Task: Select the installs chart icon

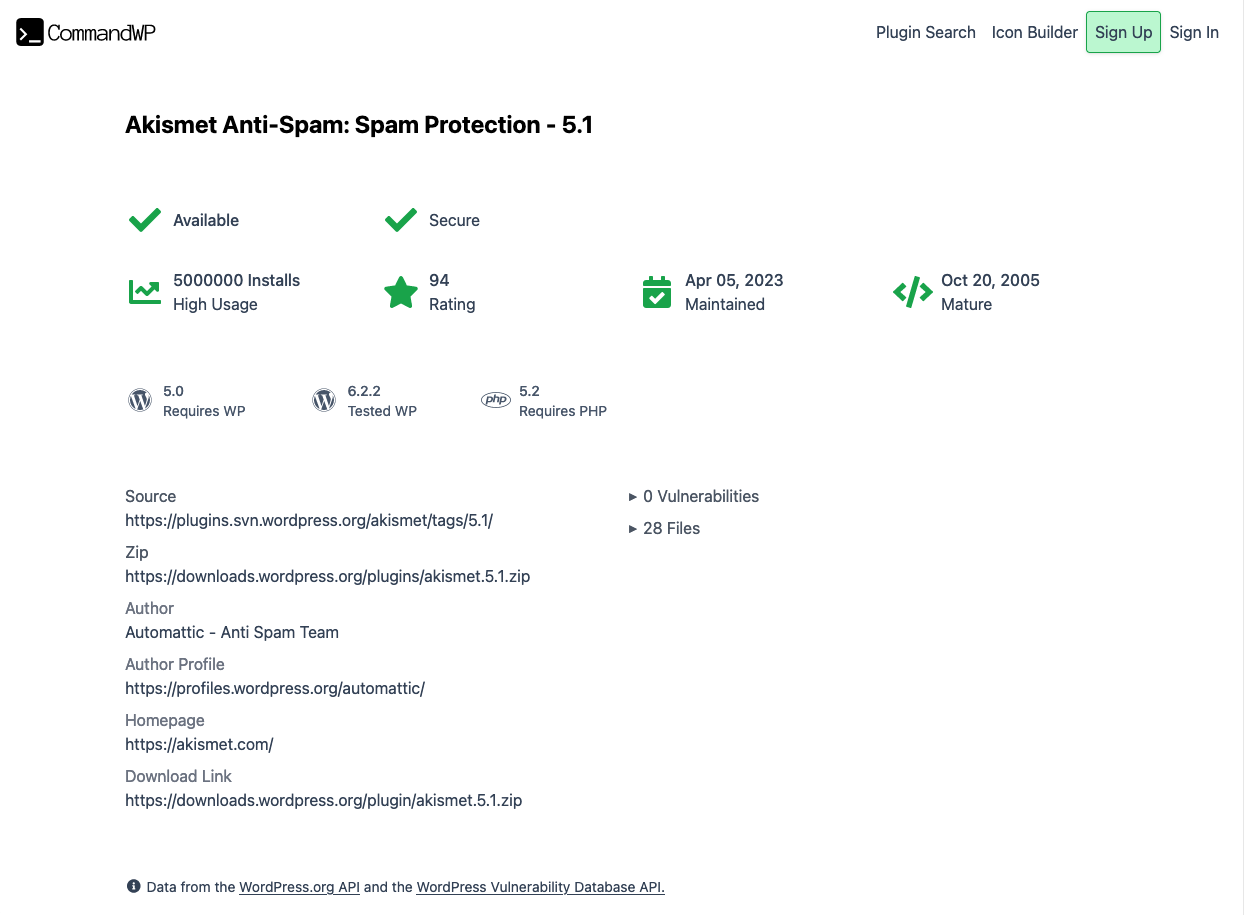Action: tap(144, 292)
